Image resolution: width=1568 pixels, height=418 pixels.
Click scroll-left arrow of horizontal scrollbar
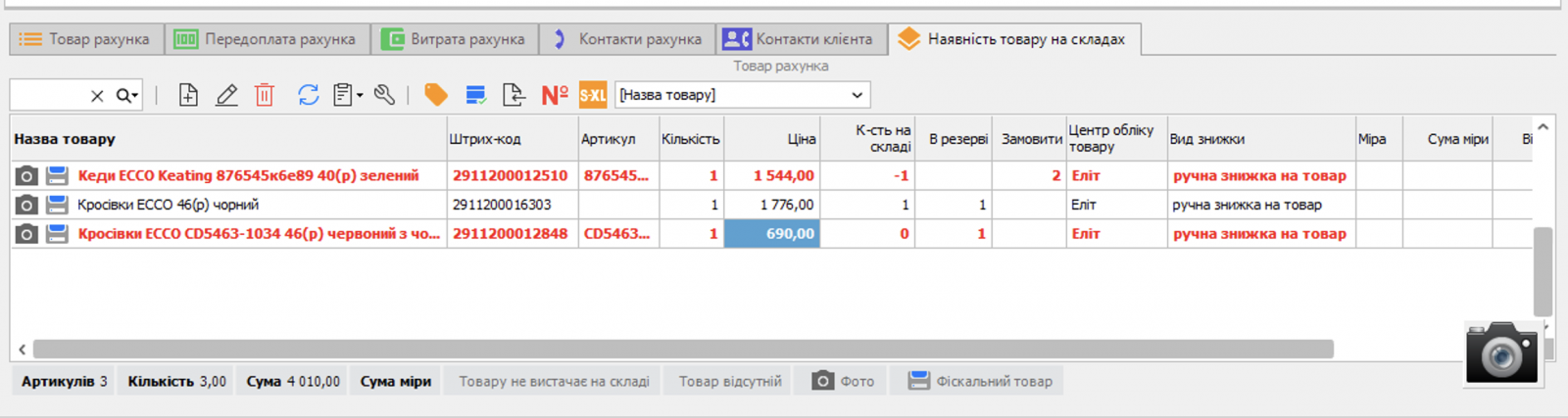point(22,349)
